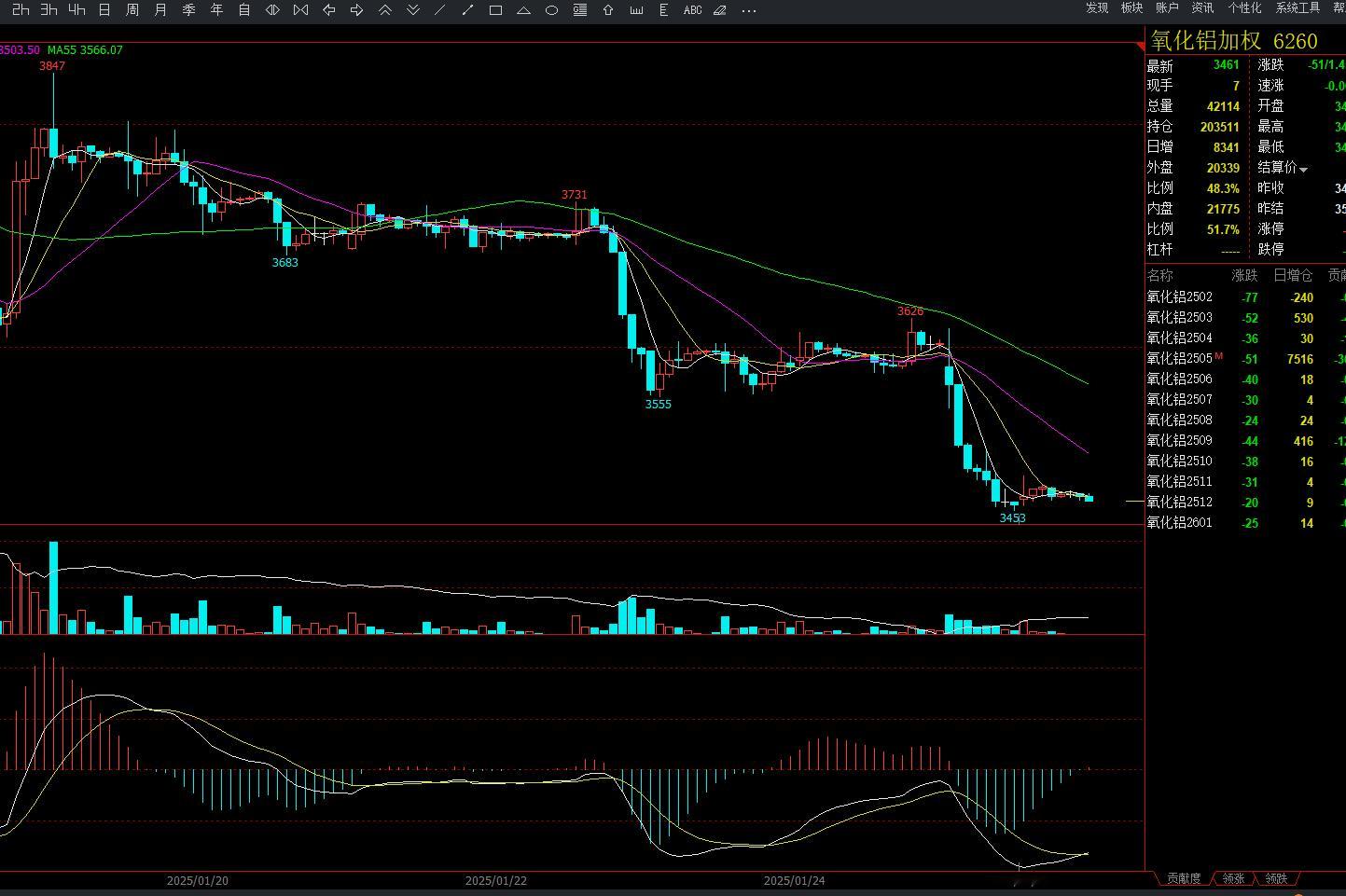Select contract 氧化铝2502
1346x896 pixels.
(1180, 297)
